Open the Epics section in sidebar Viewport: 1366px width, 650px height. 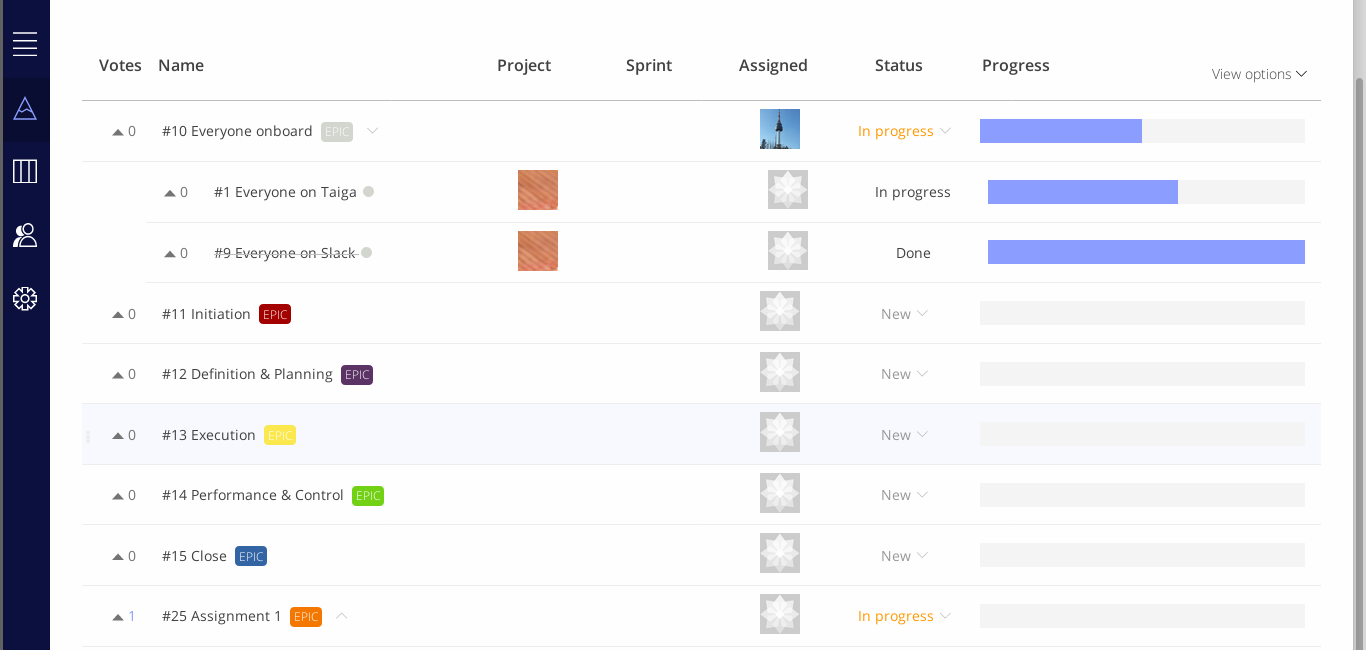pos(25,109)
